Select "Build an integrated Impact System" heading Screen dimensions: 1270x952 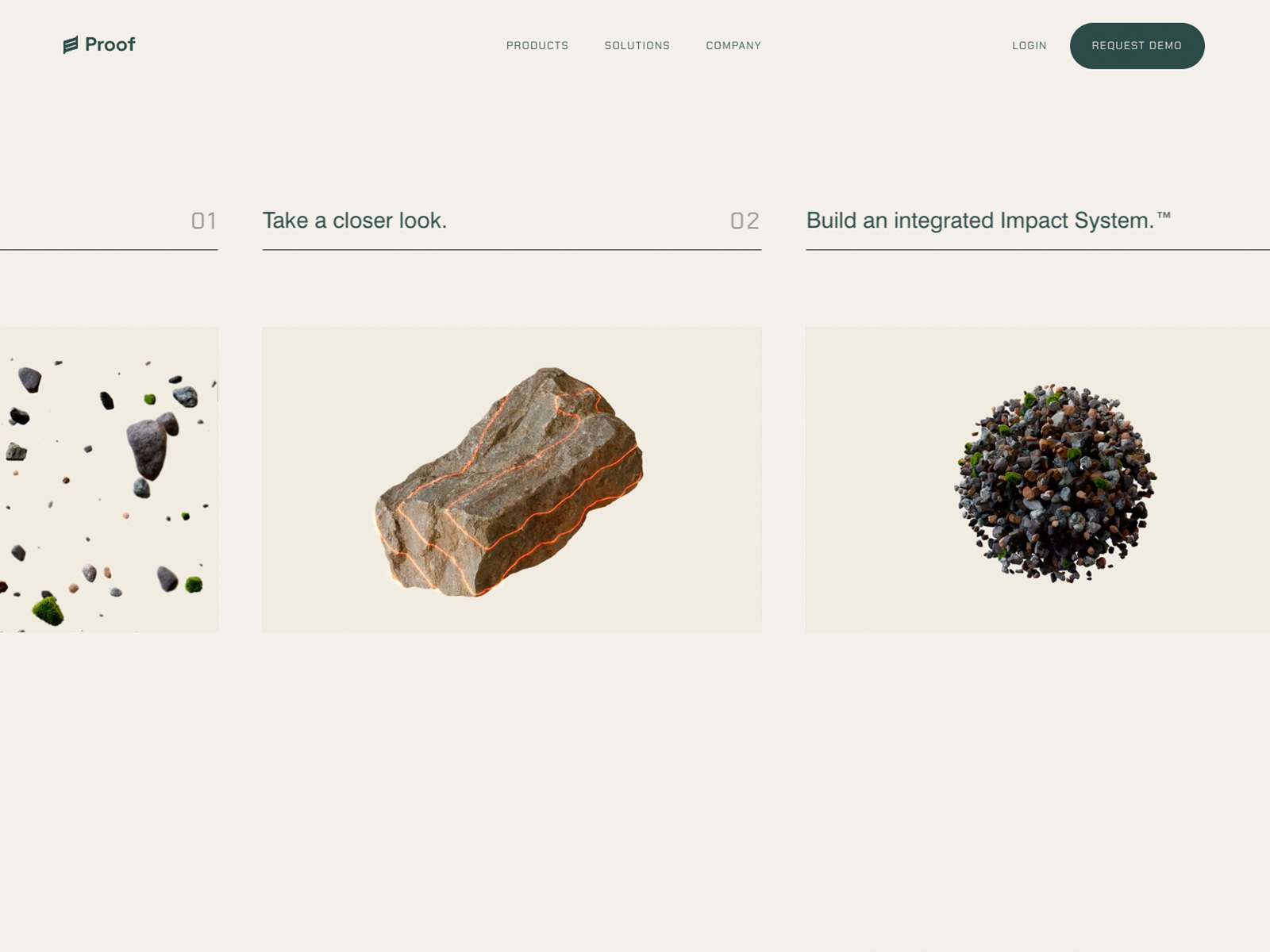pos(979,221)
